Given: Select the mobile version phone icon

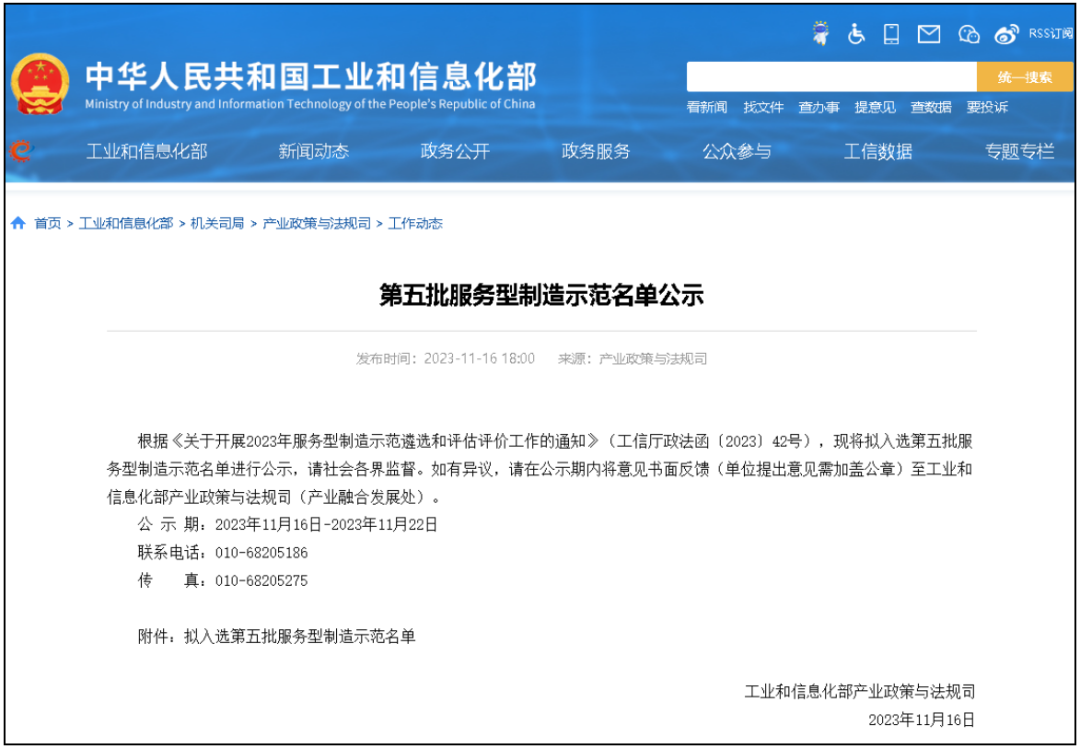Looking at the screenshot, I should [x=890, y=33].
